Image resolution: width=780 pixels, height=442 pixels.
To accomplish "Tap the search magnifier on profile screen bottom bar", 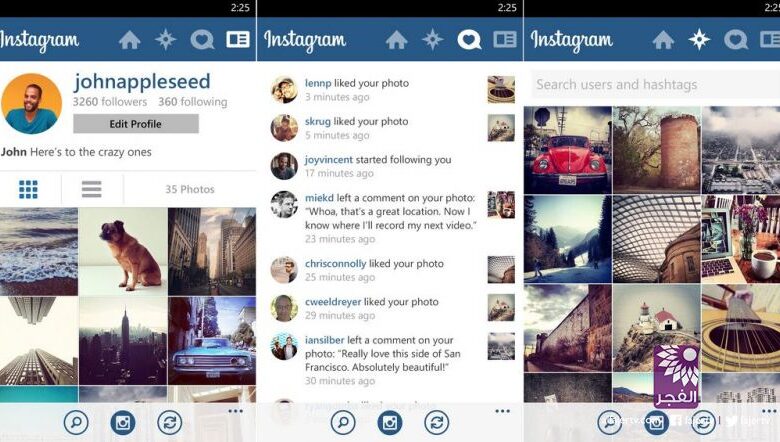I will pos(76,423).
